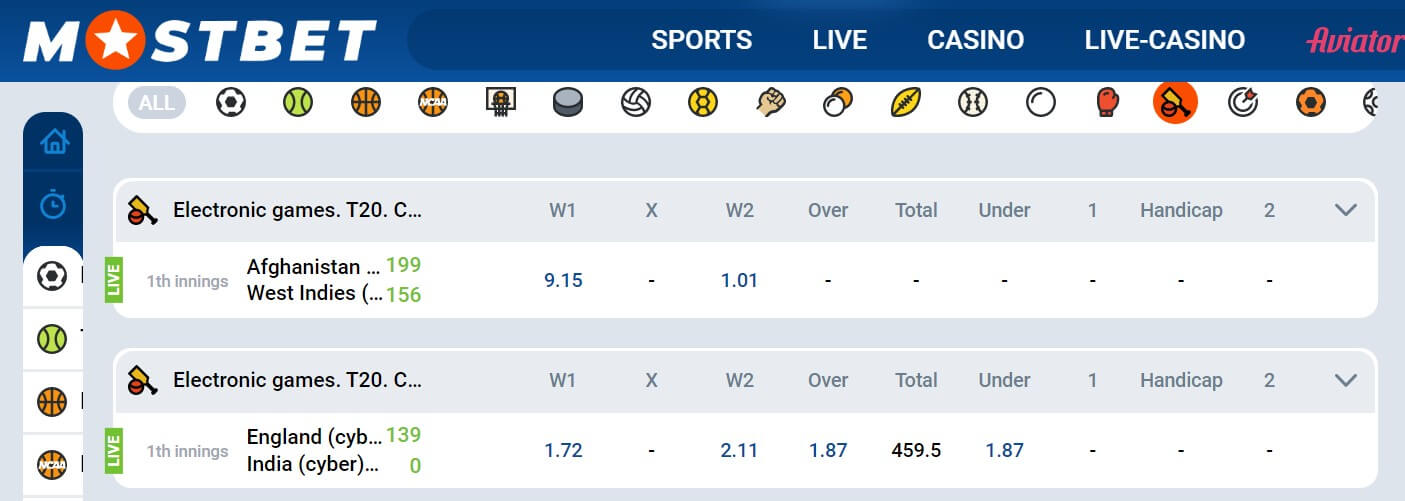Select the tennis ball sport filter
This screenshot has width=1405, height=501.
(x=298, y=102)
